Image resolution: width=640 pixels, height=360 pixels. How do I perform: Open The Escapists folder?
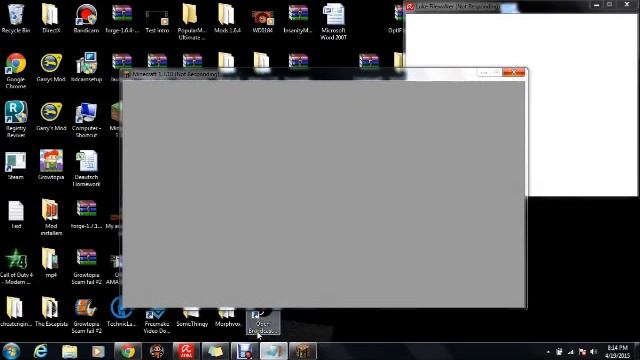51,312
